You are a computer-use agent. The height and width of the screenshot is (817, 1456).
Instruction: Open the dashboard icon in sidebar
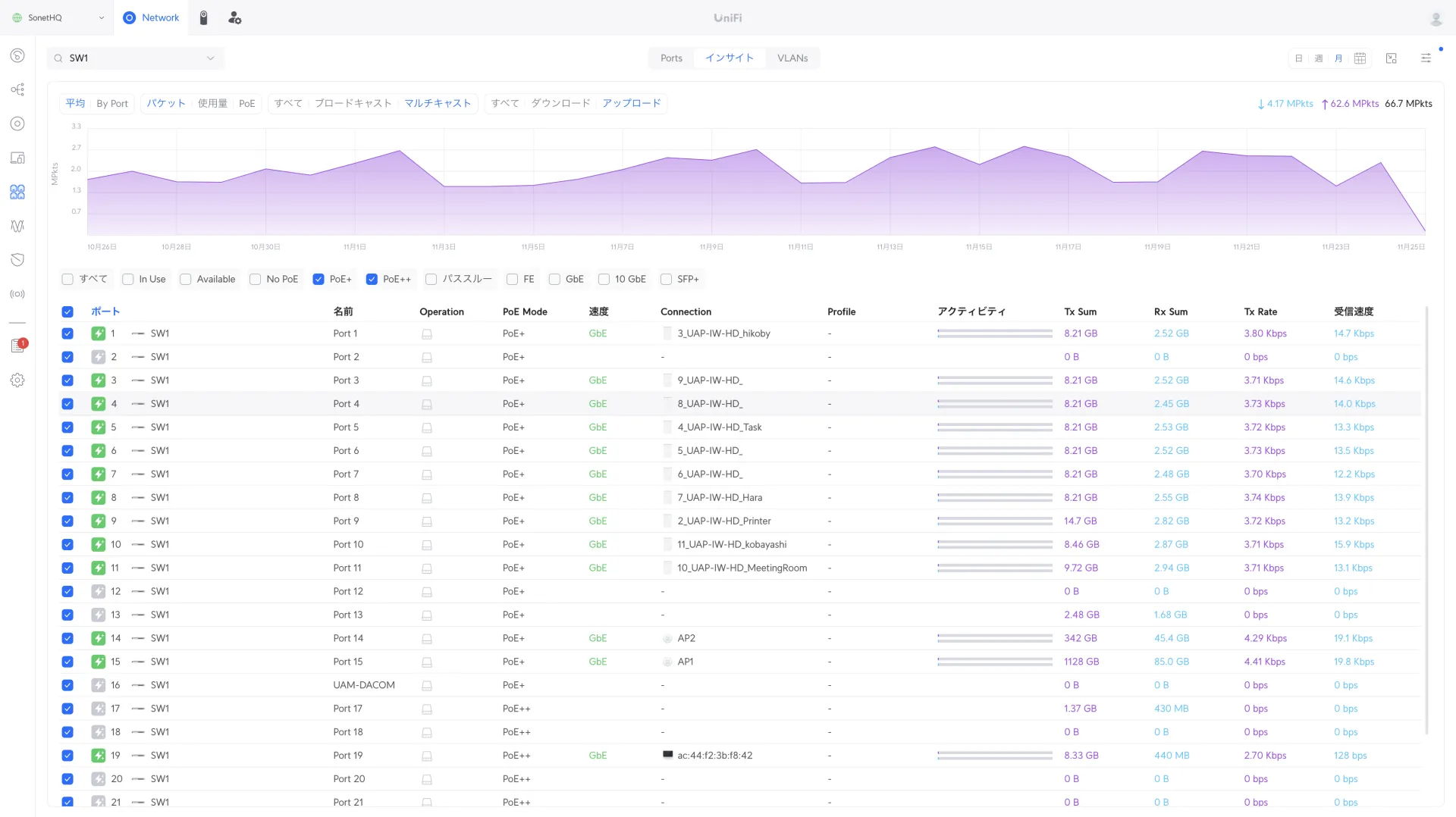17,55
